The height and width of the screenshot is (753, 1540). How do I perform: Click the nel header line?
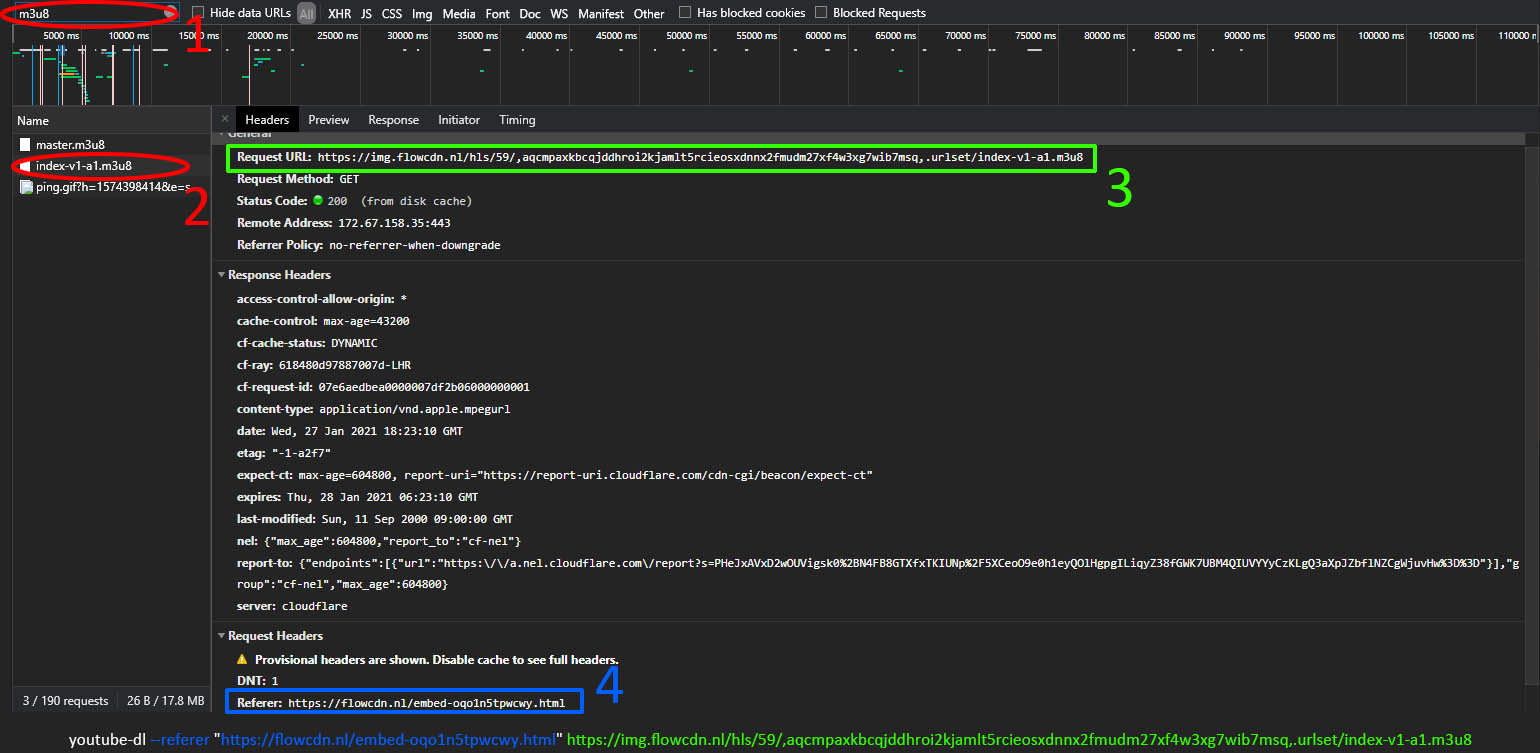point(379,541)
